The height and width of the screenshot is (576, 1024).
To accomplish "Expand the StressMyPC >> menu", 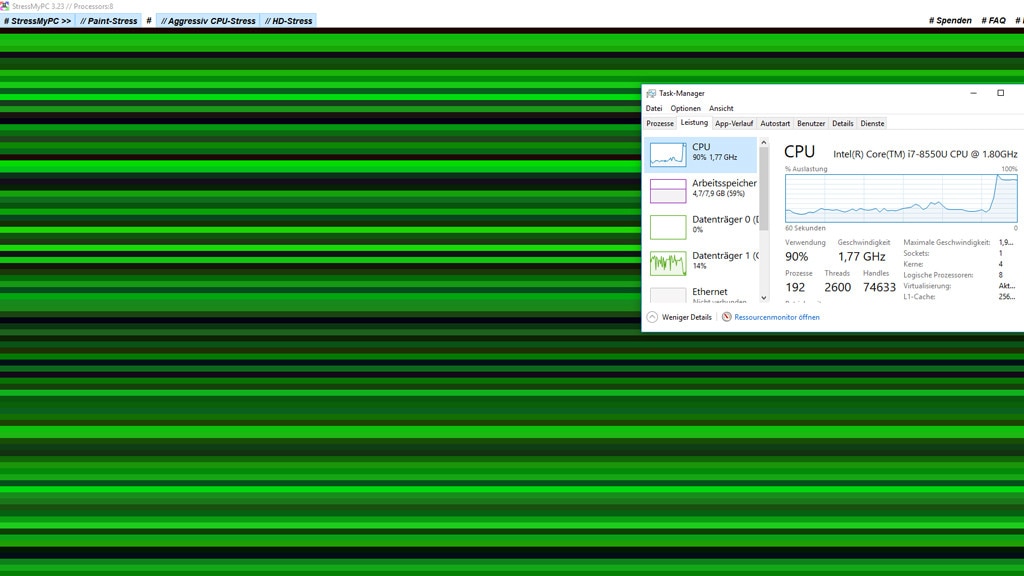I will click(x=38, y=19).
